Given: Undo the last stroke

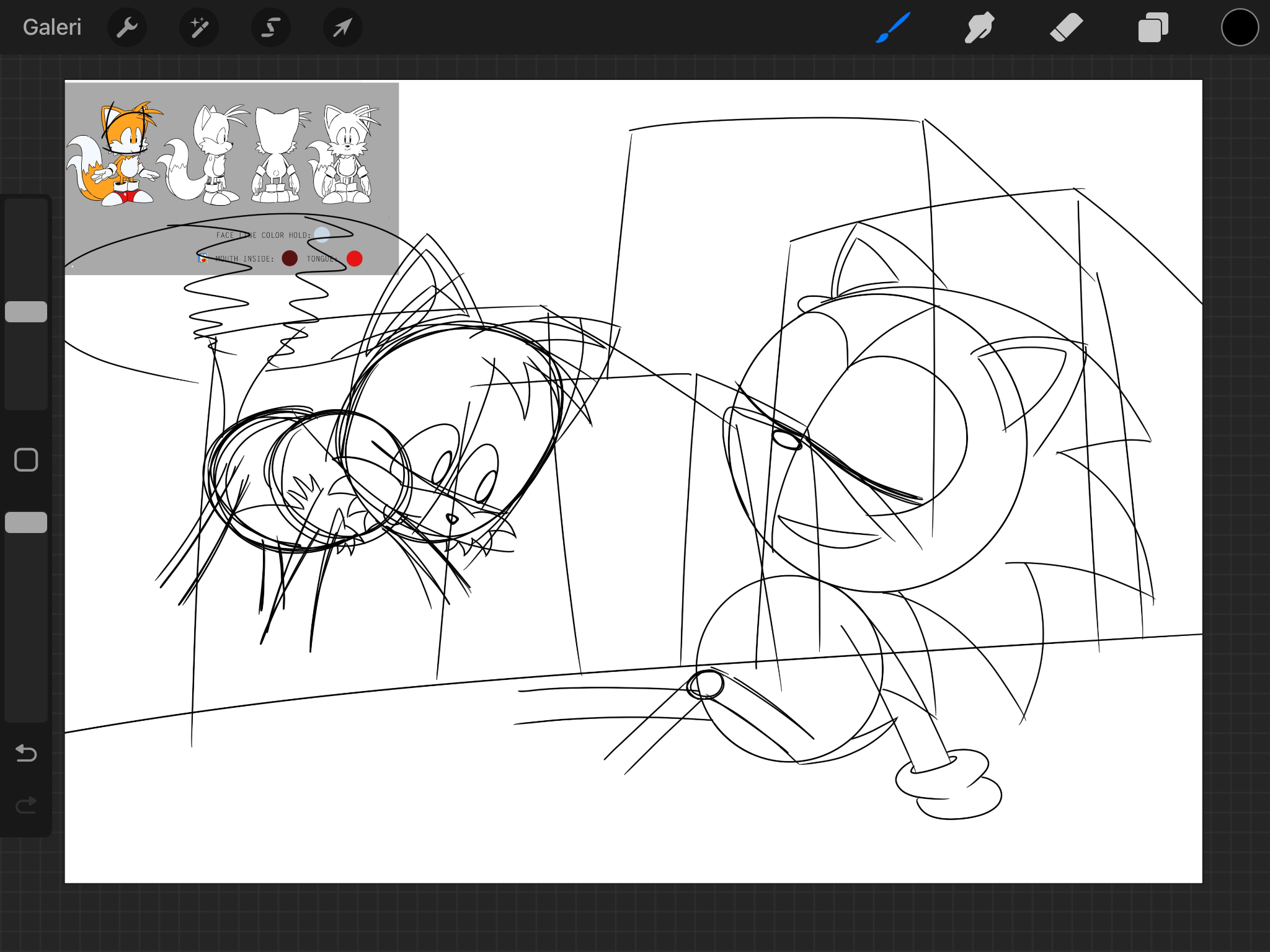Looking at the screenshot, I should [x=26, y=753].
